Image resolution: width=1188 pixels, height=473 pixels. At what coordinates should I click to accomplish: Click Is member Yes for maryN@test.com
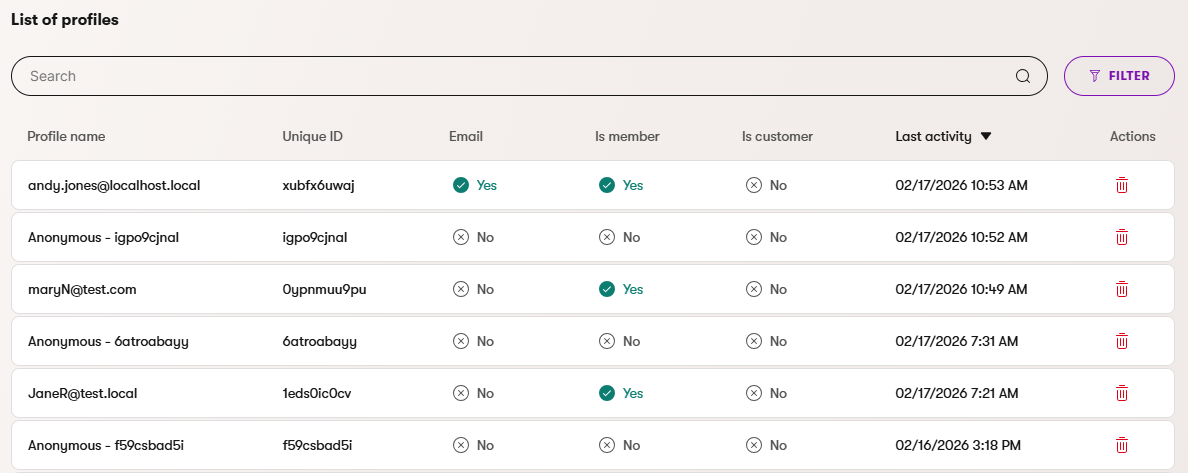621,289
